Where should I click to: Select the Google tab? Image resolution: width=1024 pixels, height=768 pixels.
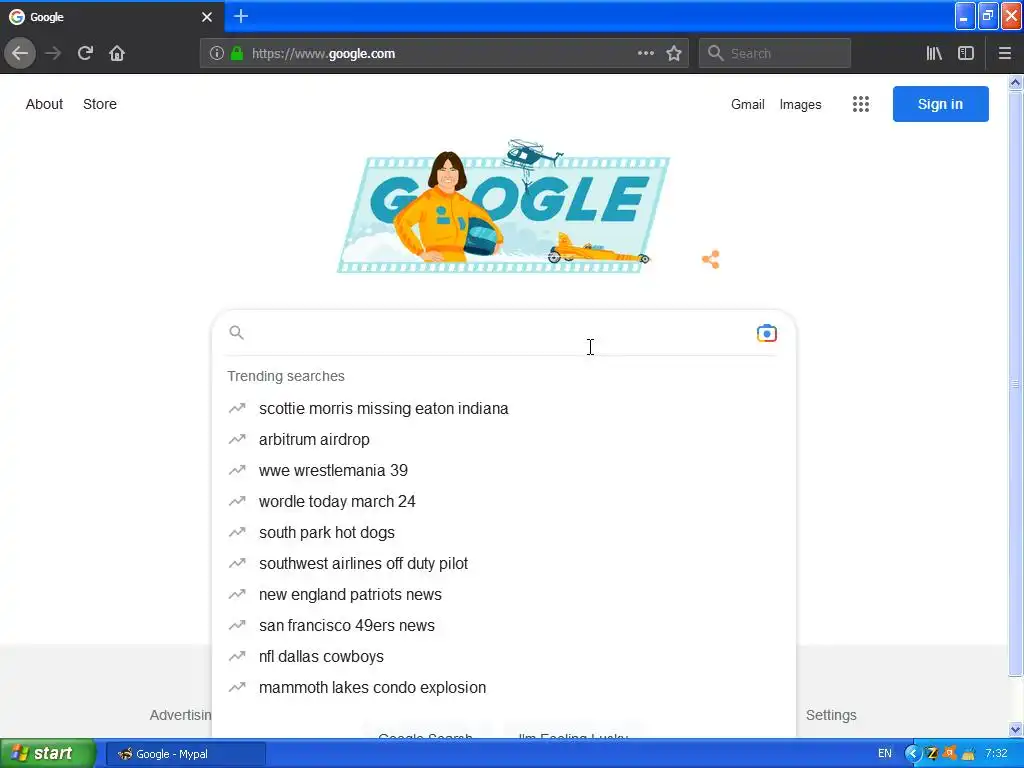(111, 17)
